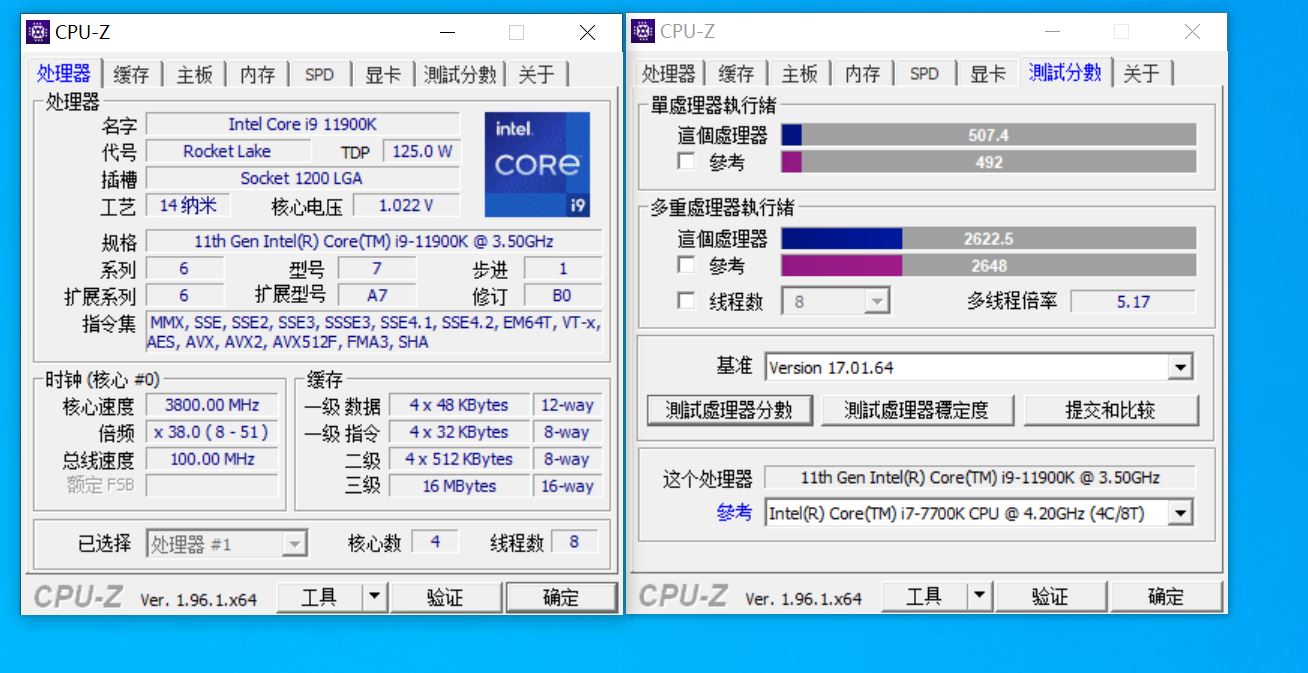The image size is (1308, 673).
Task: Open the SPD tab in right window
Action: click(x=924, y=72)
